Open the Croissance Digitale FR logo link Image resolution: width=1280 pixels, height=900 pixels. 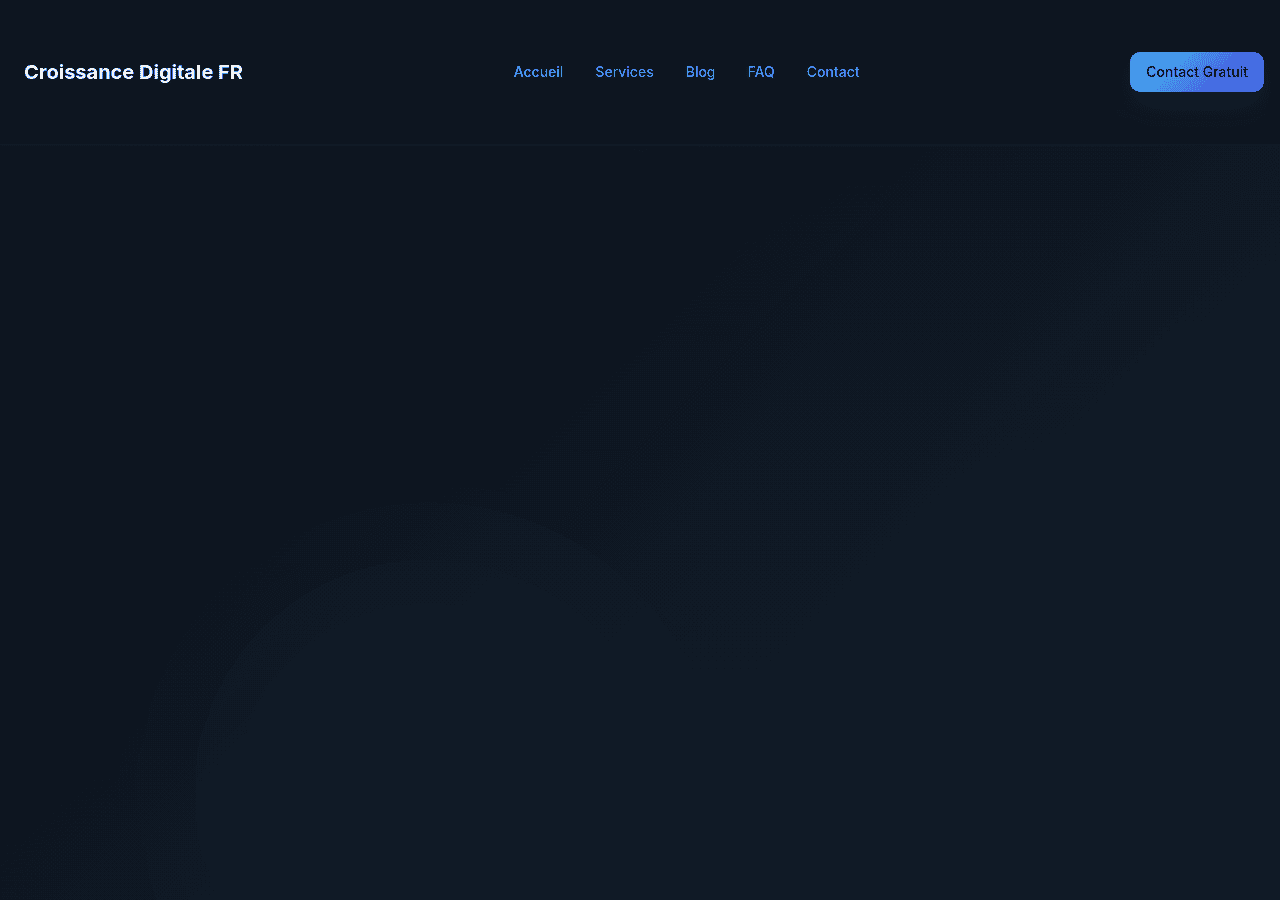click(x=133, y=72)
